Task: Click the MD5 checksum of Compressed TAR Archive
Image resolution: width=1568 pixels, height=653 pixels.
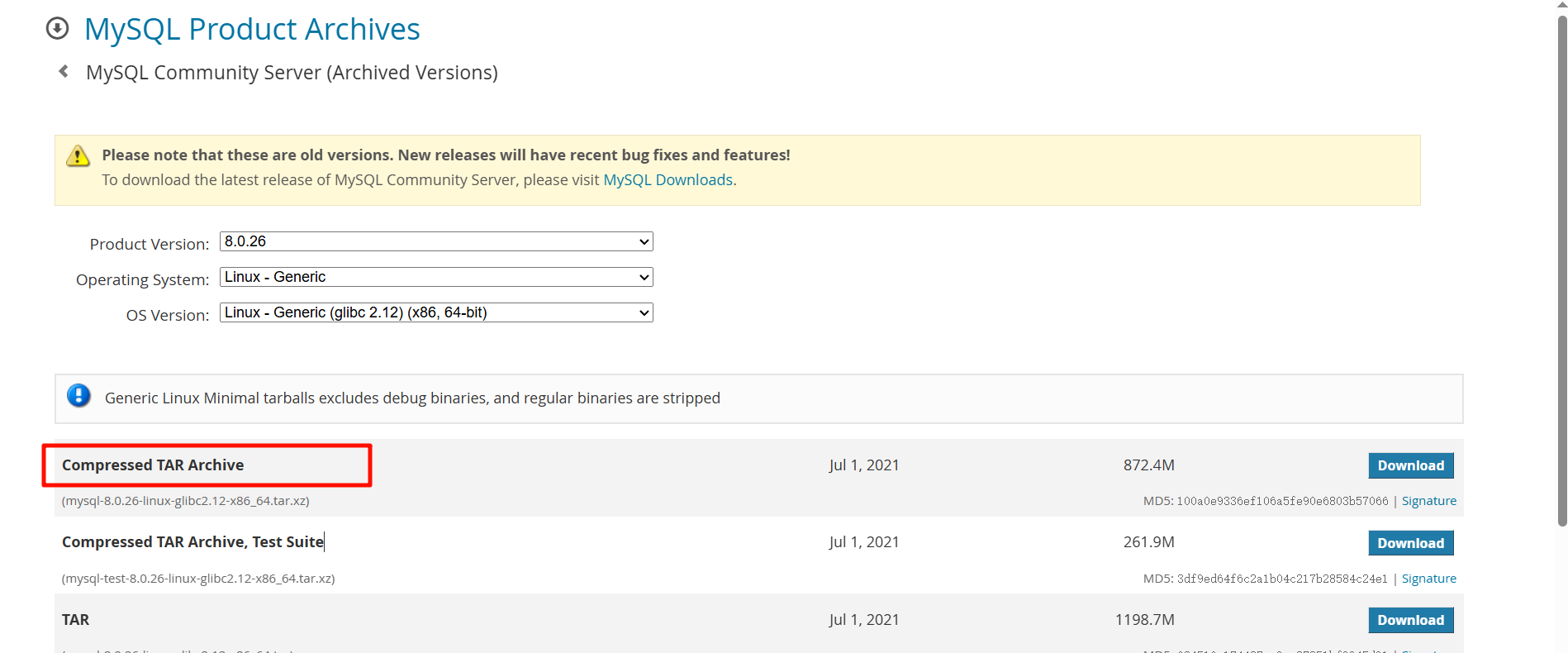Action: pos(1281,501)
